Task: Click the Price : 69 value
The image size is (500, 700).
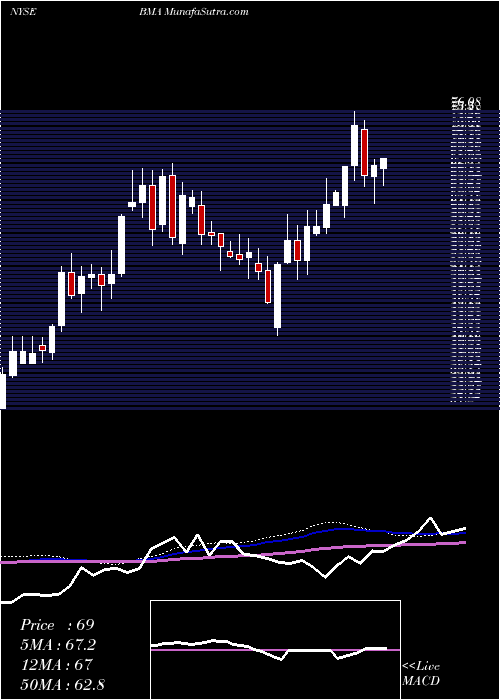Action: click(57, 625)
